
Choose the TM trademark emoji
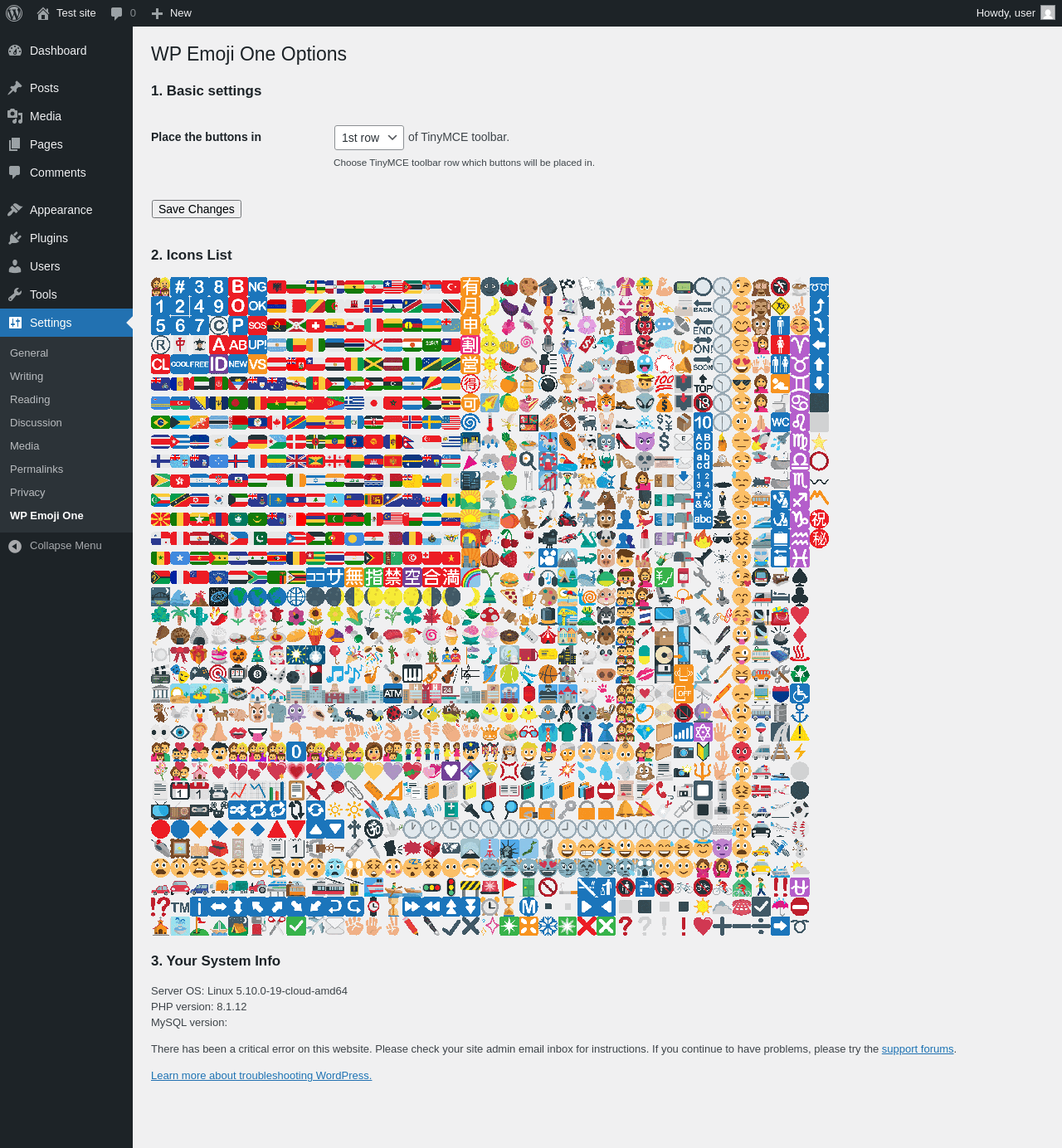tap(180, 907)
